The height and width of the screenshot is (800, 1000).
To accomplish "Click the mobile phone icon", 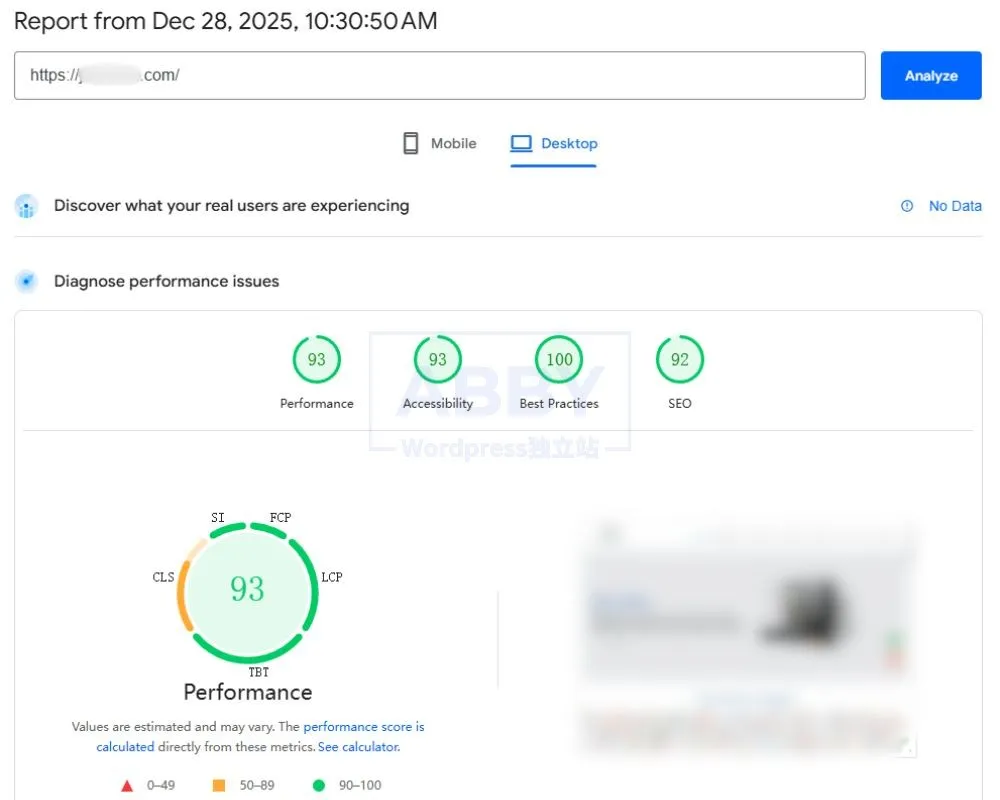I will coord(410,143).
